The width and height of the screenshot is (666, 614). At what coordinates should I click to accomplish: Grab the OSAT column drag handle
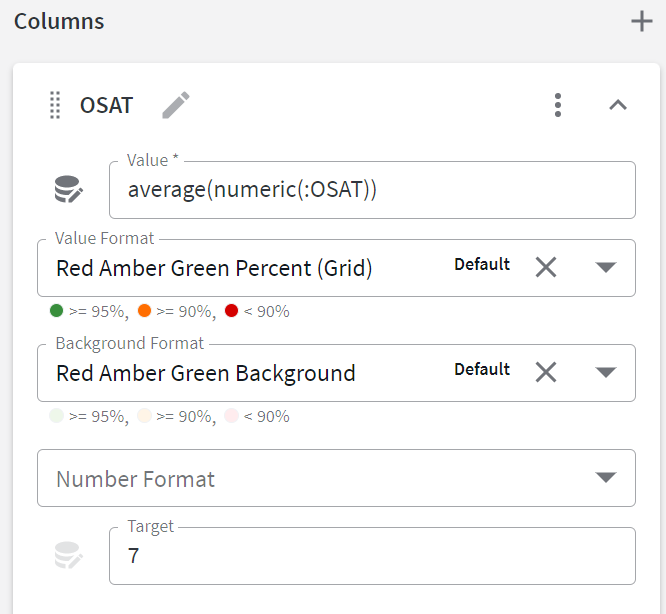[55, 105]
